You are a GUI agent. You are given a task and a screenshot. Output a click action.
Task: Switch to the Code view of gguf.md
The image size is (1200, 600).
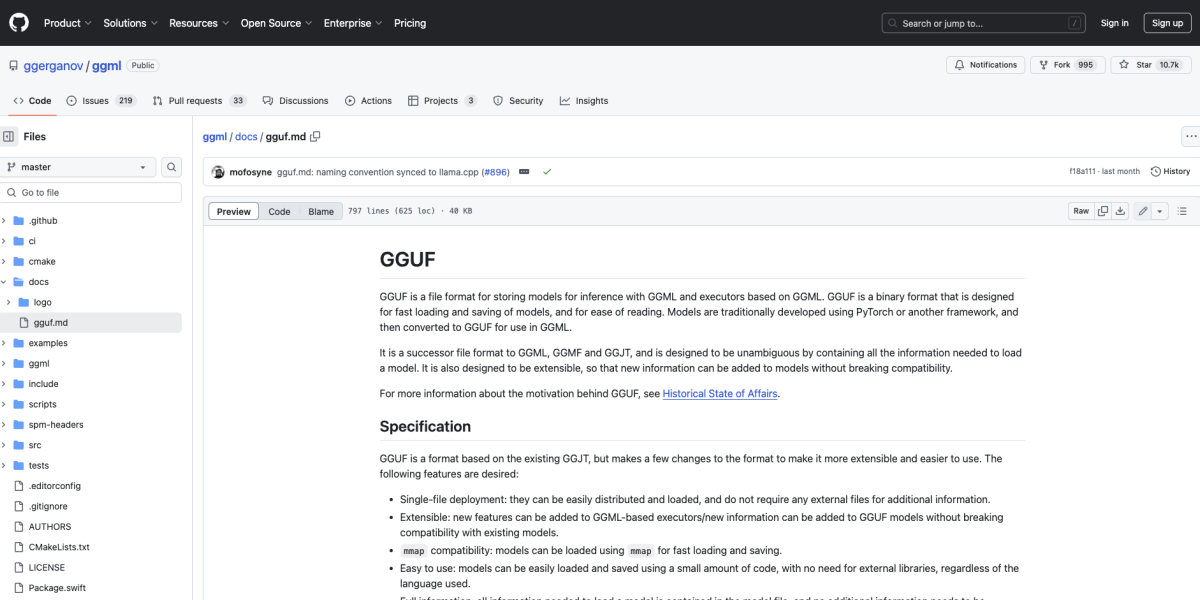point(279,211)
